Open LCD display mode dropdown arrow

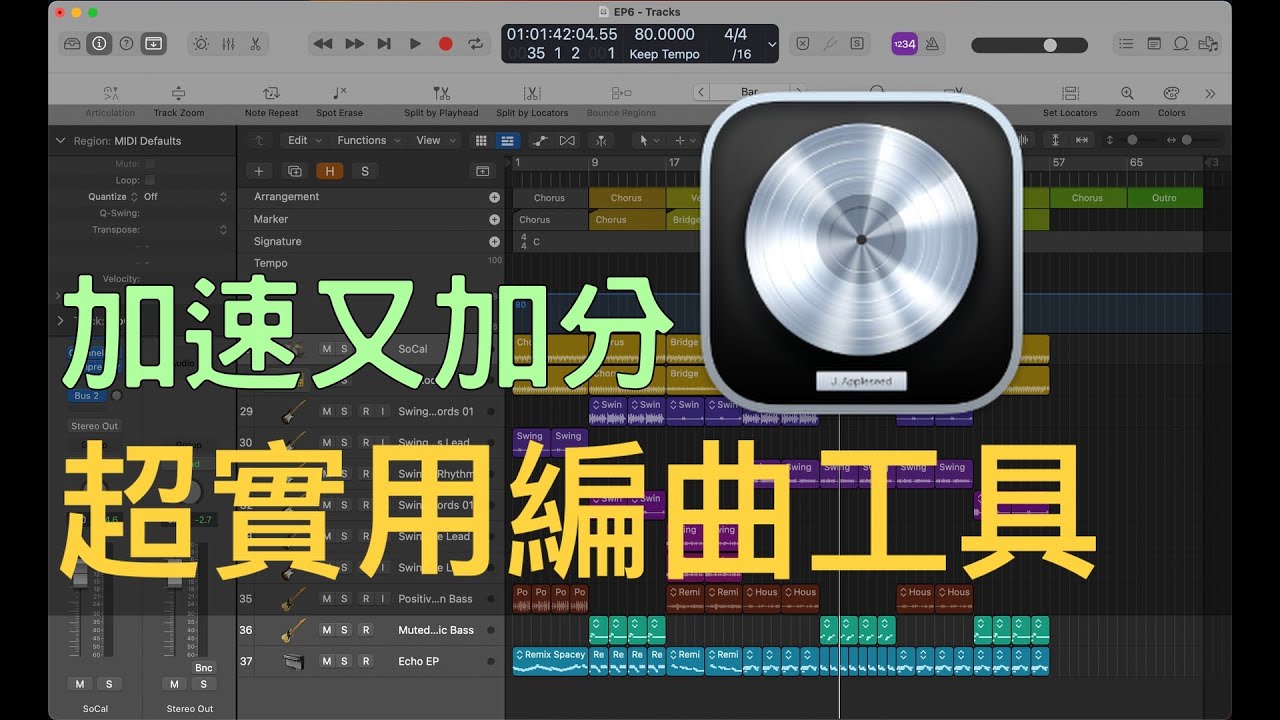coord(771,45)
